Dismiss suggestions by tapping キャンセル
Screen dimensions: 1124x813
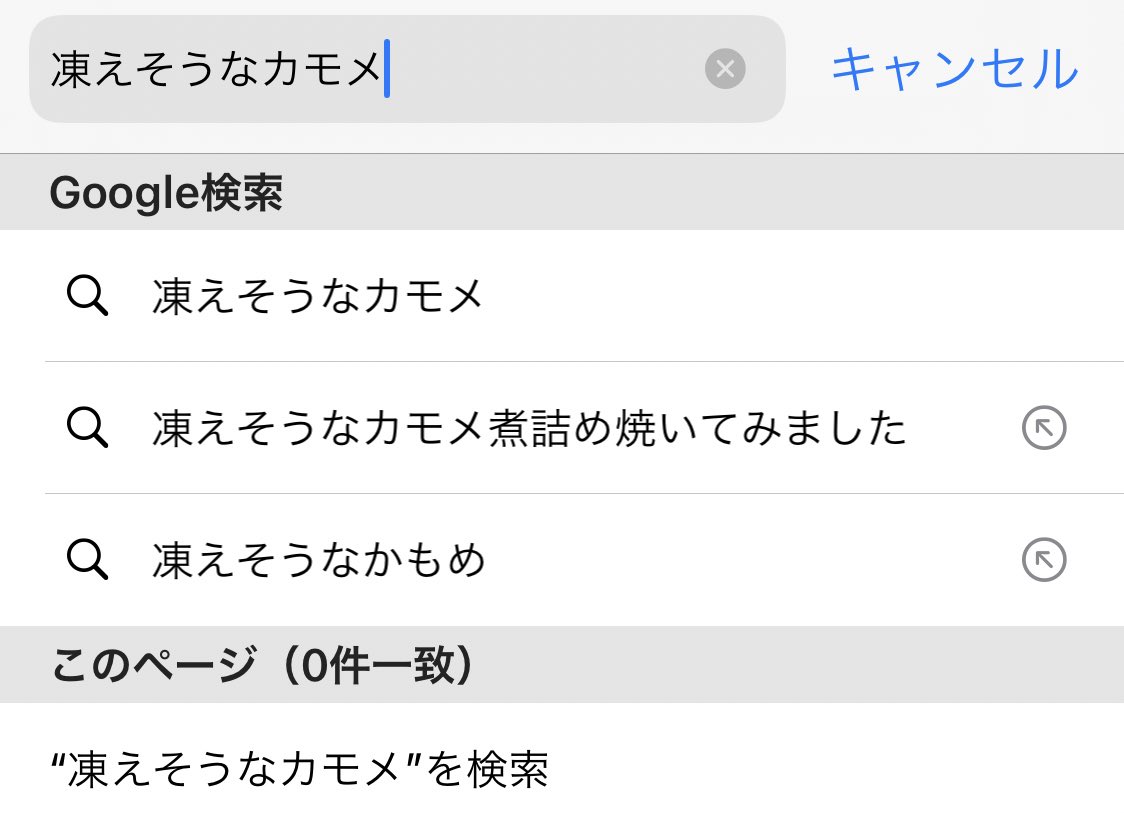[x=953, y=68]
